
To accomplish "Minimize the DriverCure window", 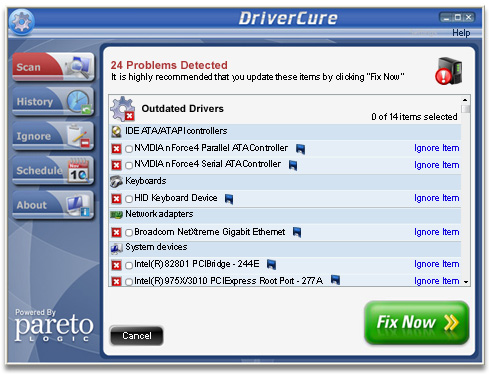I will tap(446, 17).
